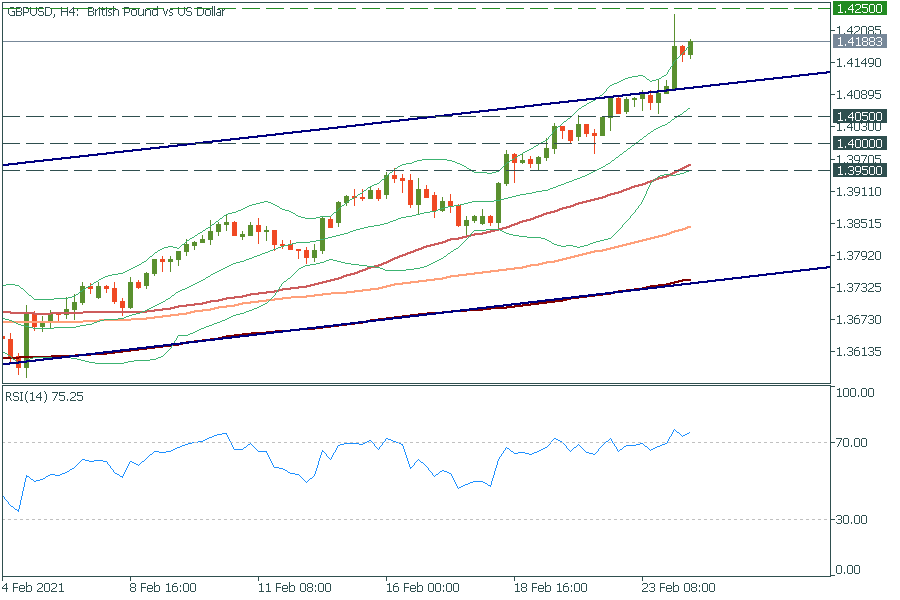Screen dimensions: 900x600
Task: Click the 1.36135 price axis label
Action: [859, 351]
